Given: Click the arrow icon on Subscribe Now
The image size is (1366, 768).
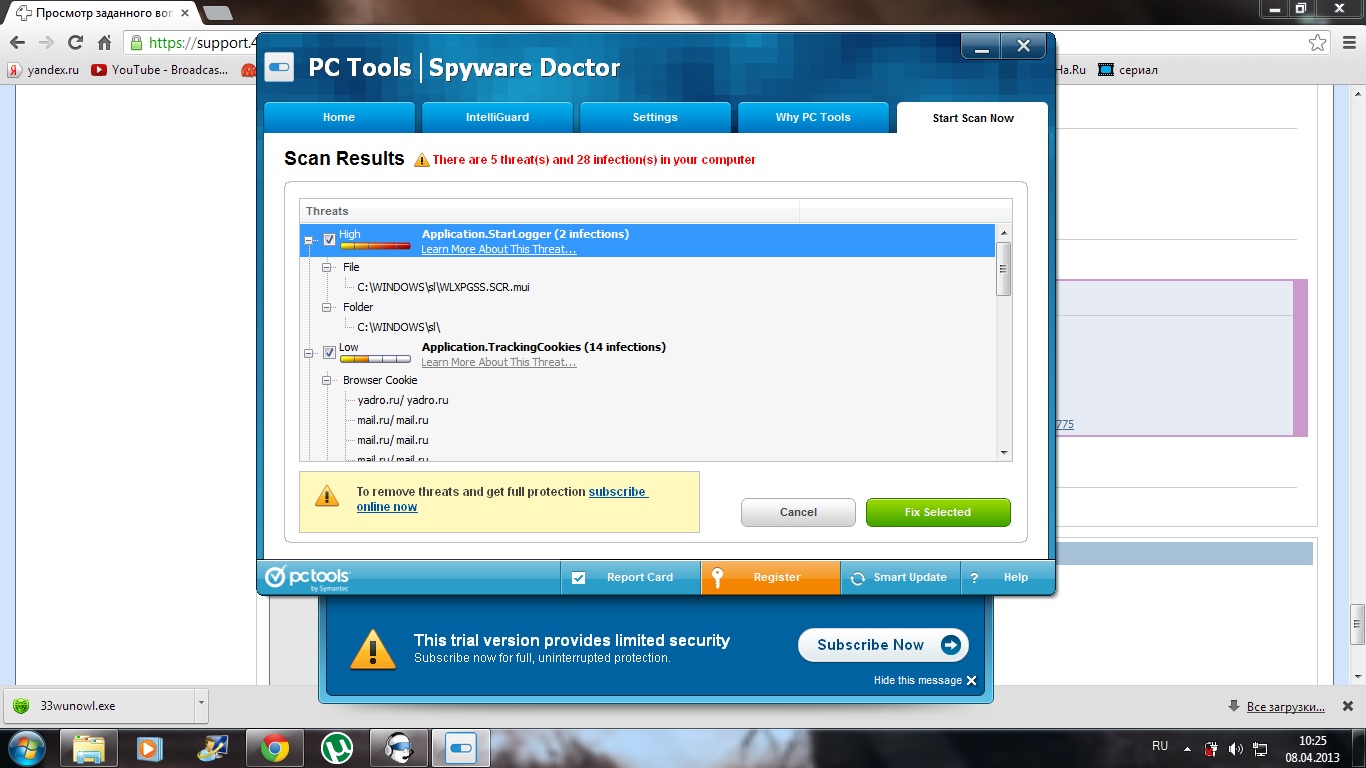Looking at the screenshot, I should tap(951, 645).
